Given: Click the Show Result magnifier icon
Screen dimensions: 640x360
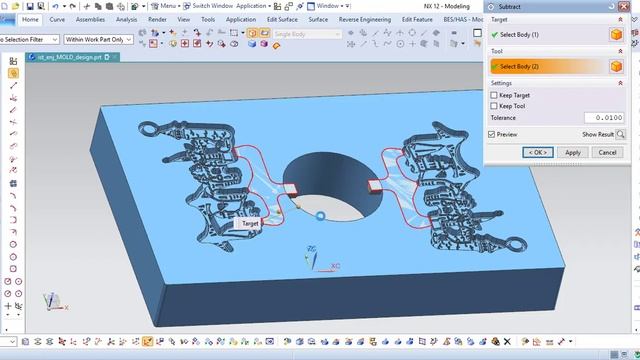Looking at the screenshot, I should click(620, 134).
